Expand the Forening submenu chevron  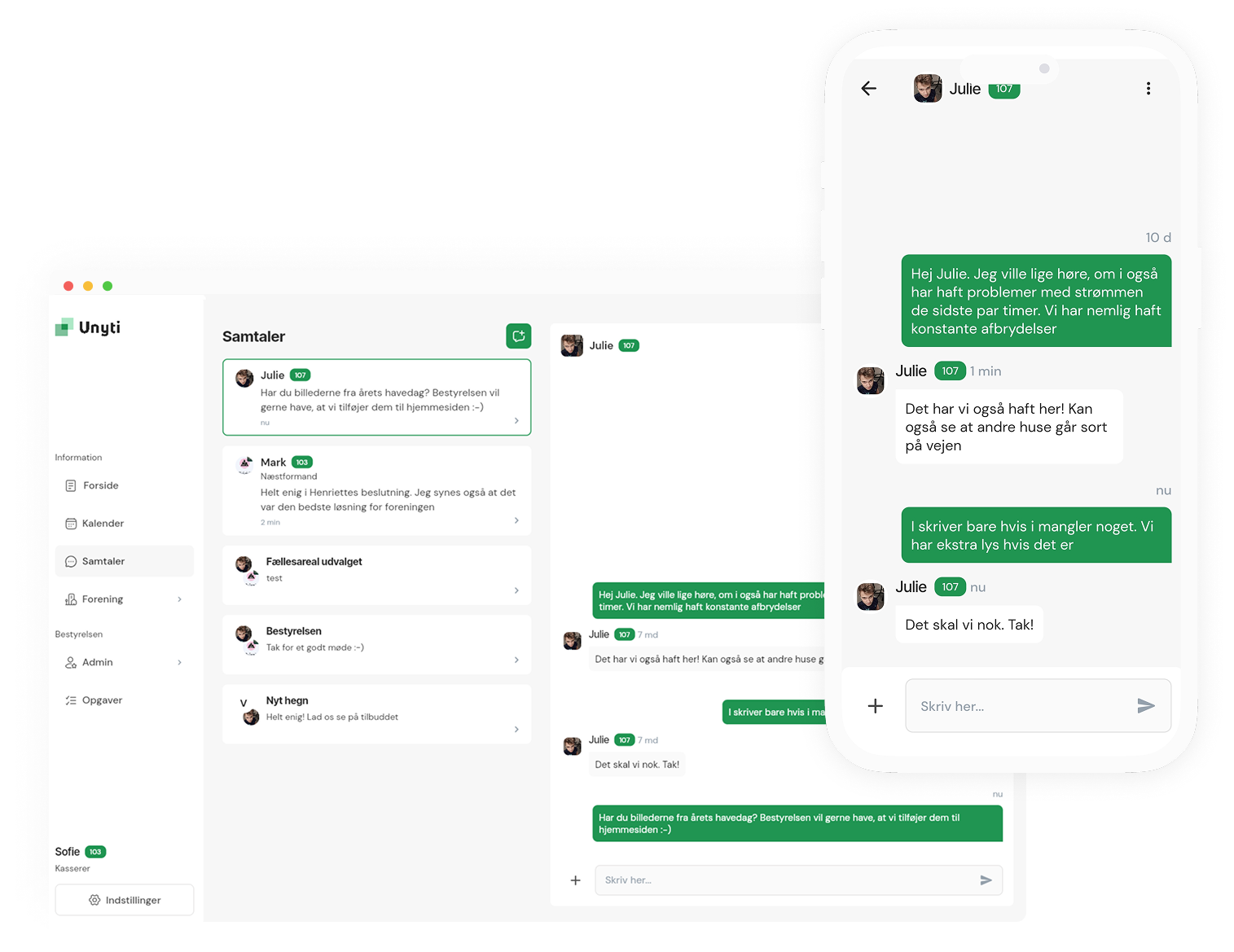coord(179,599)
